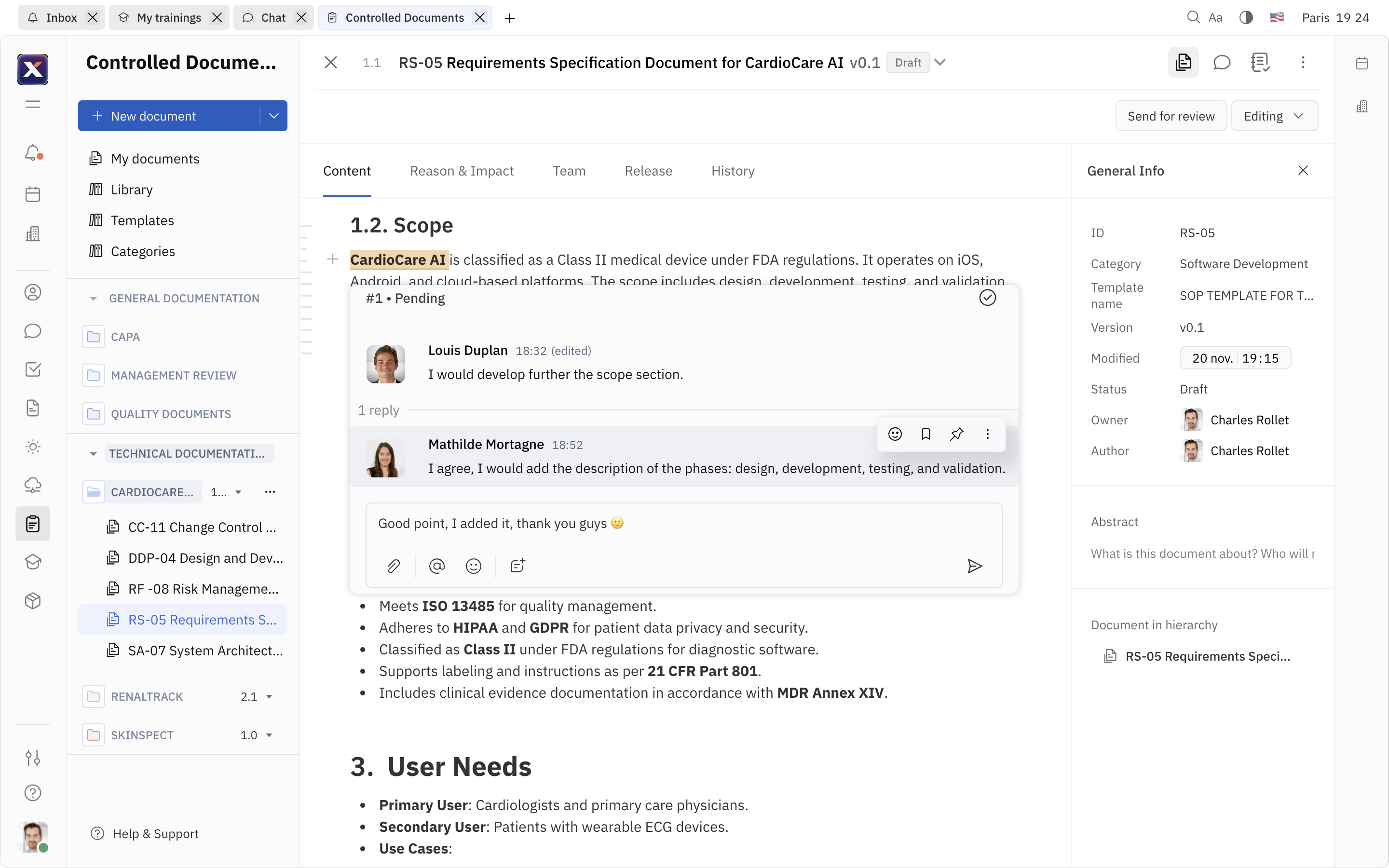This screenshot has width=1389, height=868.
Task: Mark comment thread #1 as resolved
Action: [987, 298]
